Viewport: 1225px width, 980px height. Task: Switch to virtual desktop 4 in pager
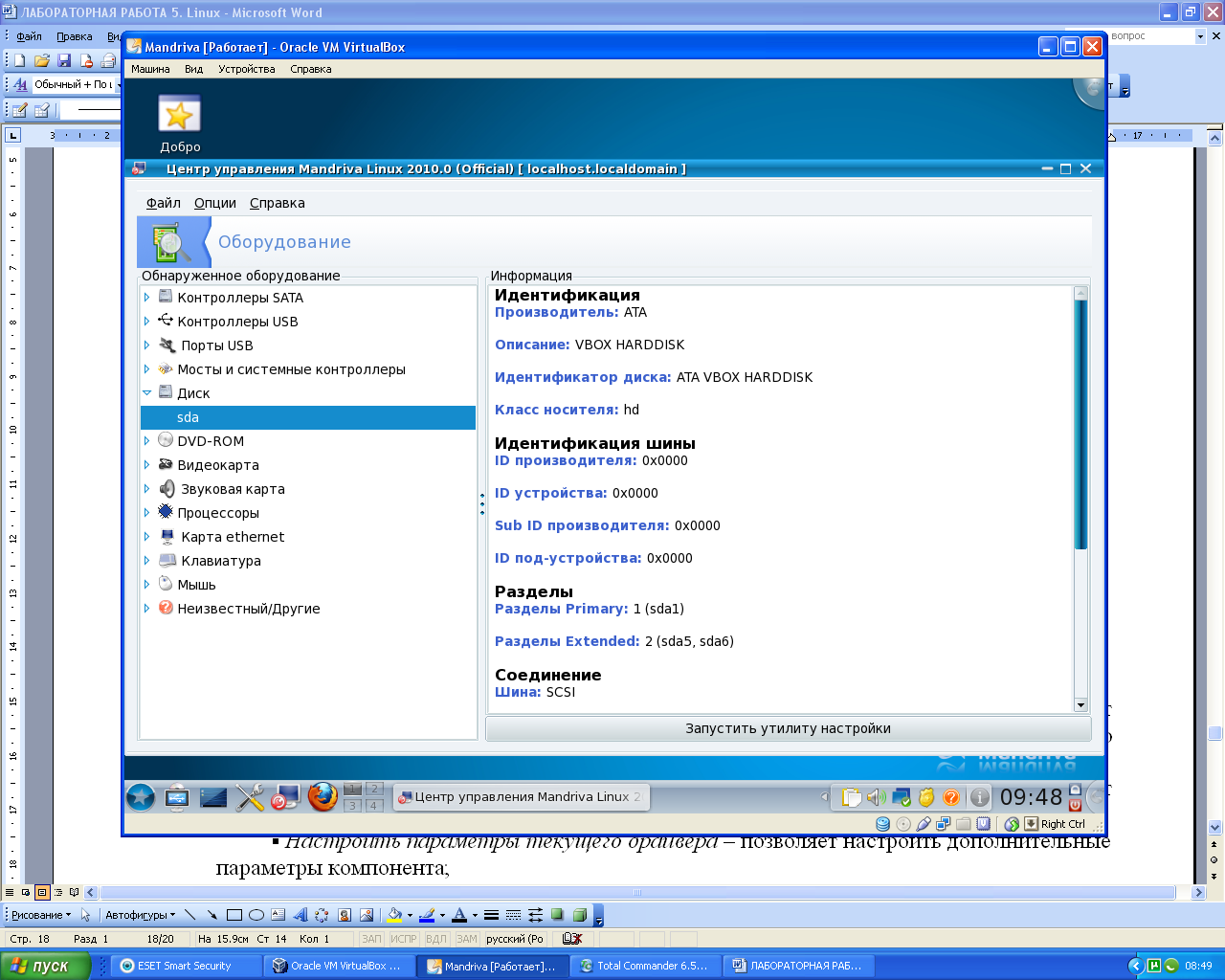point(374,805)
